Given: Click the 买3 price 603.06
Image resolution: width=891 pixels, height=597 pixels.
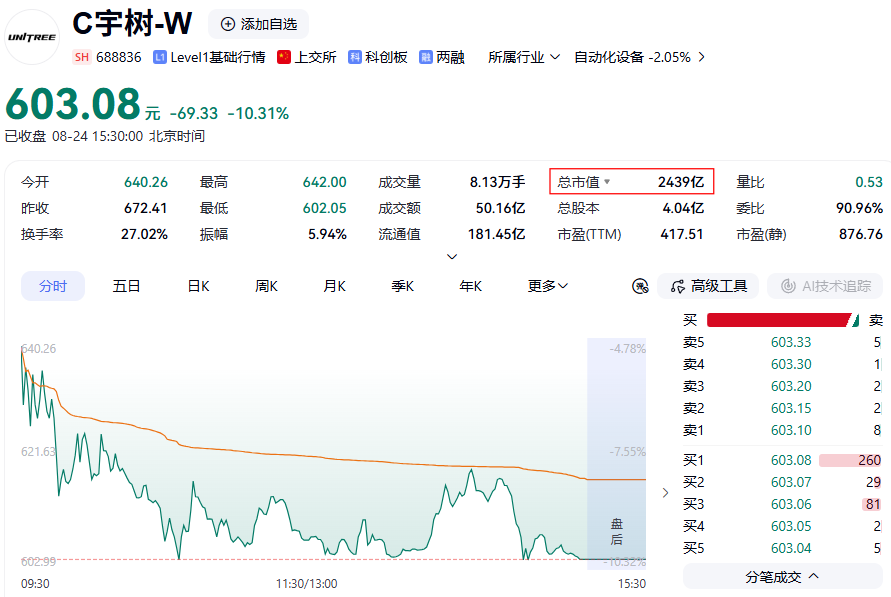Looking at the screenshot, I should pyautogui.click(x=790, y=504).
